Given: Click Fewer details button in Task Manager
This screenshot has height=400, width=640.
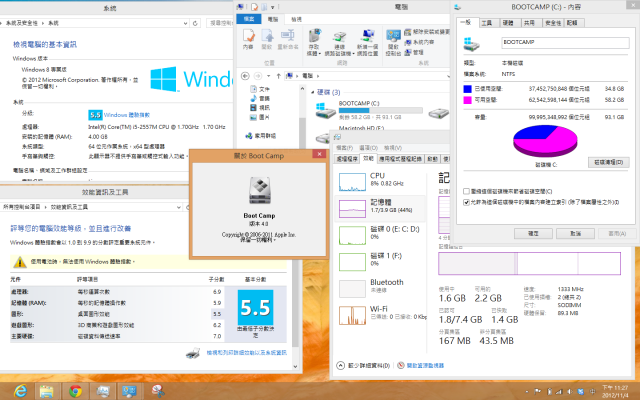Looking at the screenshot, I should click(364, 365).
